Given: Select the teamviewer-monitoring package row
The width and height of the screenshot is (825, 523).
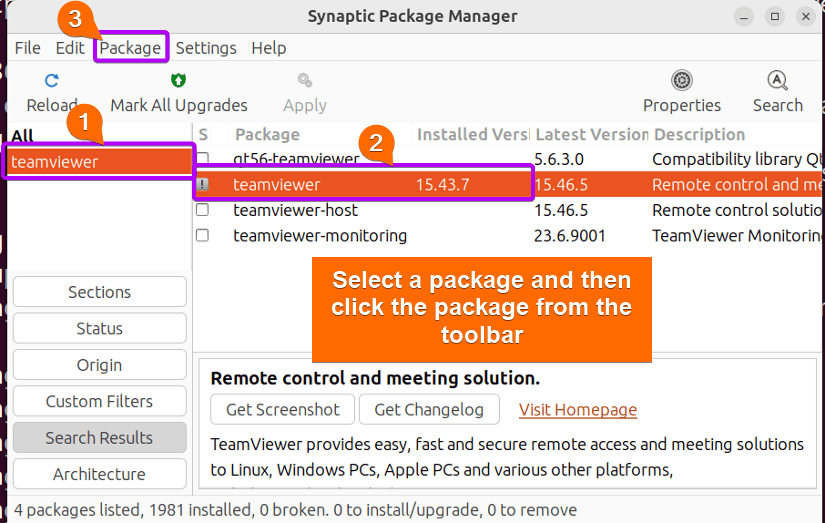Looking at the screenshot, I should (507, 235).
